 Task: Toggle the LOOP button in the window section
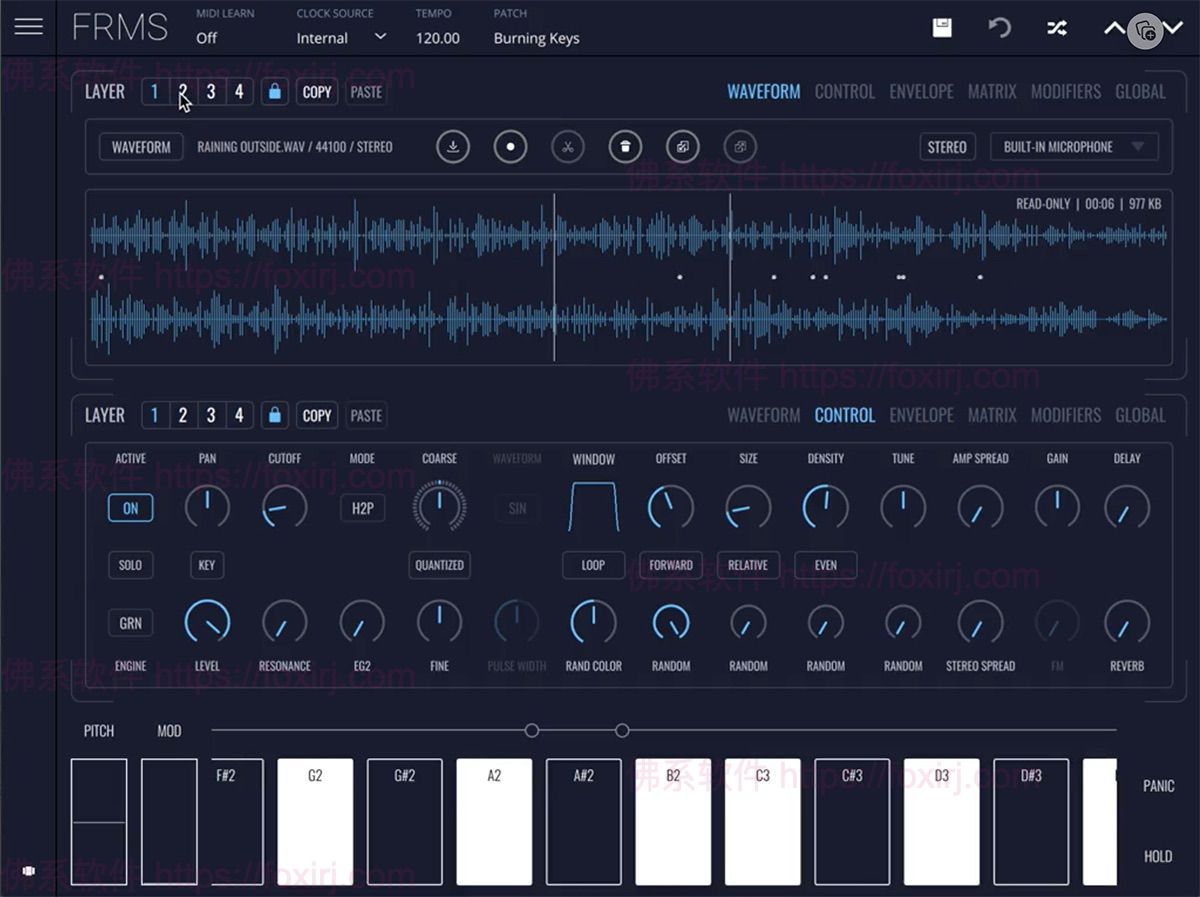[593, 565]
